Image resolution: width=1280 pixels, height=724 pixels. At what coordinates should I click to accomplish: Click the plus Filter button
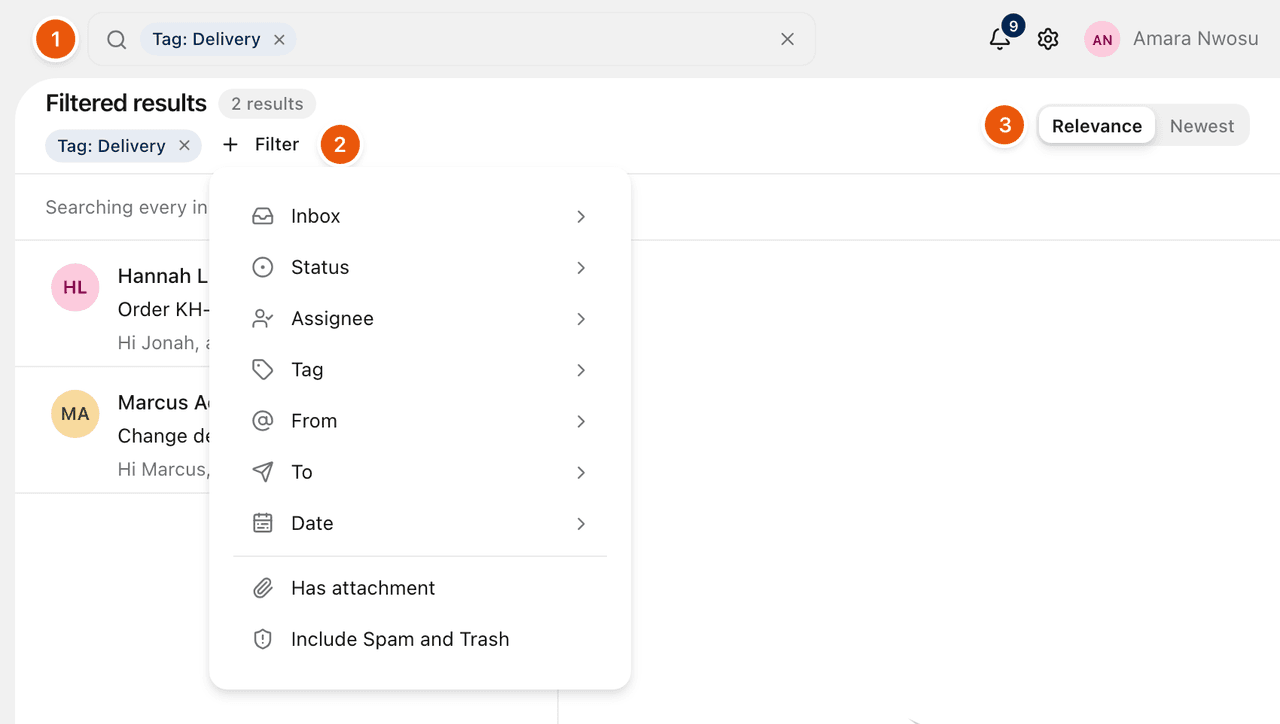pyautogui.click(x=260, y=145)
